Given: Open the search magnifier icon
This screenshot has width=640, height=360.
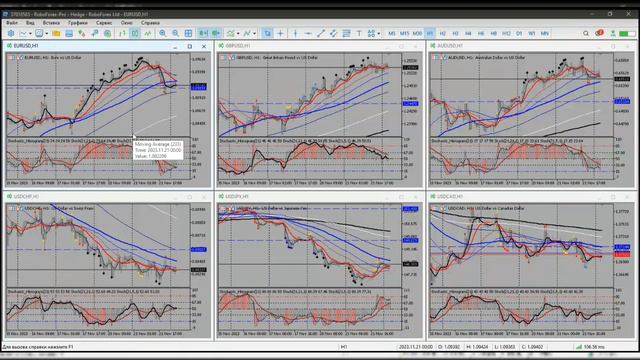Looking at the screenshot, I should point(586,33).
